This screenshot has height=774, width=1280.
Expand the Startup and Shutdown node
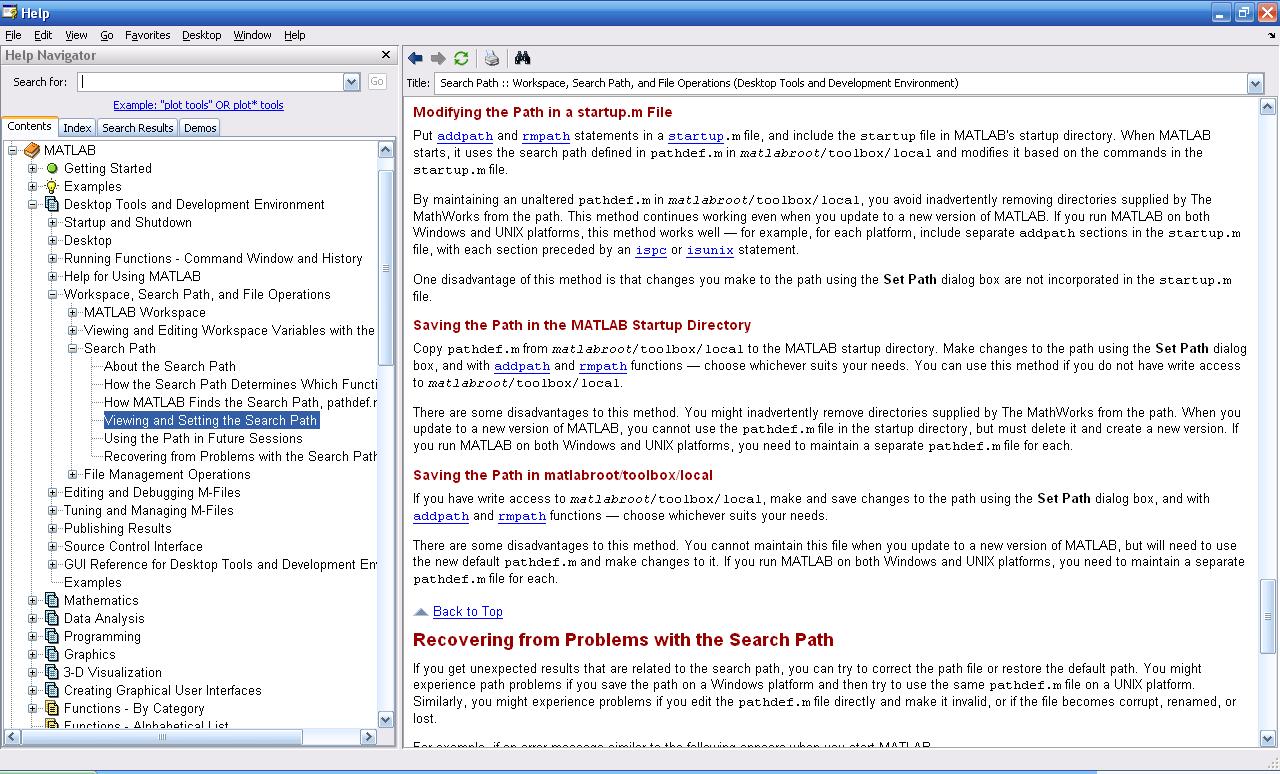(53, 222)
